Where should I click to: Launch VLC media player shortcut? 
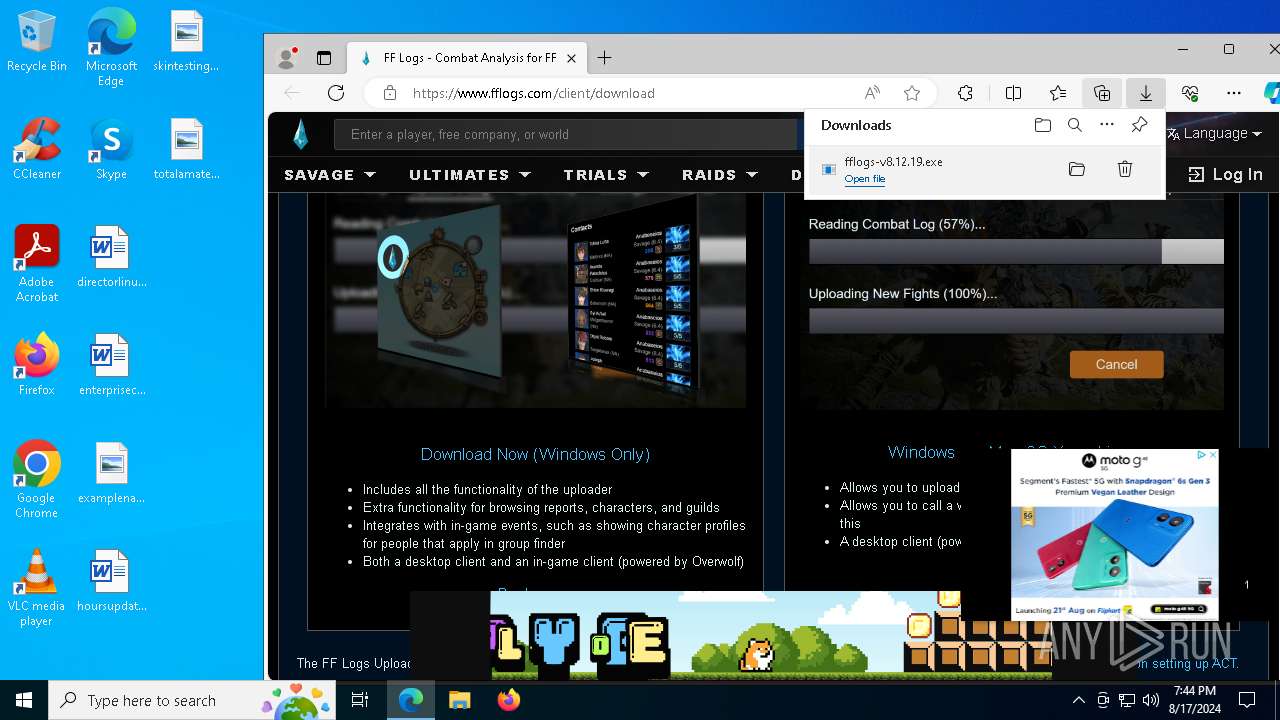point(36,588)
